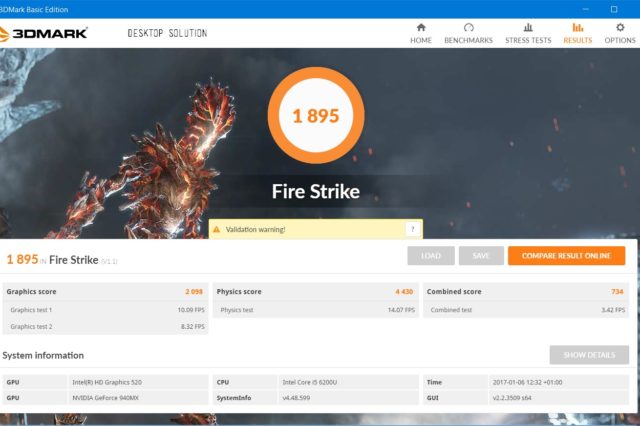Click the CPU label cell
640x426 pixels.
245,382
